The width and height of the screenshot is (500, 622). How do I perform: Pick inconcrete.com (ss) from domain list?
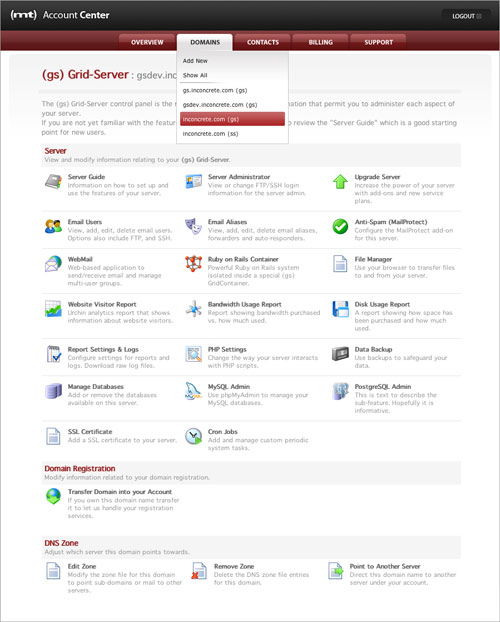[x=210, y=134]
